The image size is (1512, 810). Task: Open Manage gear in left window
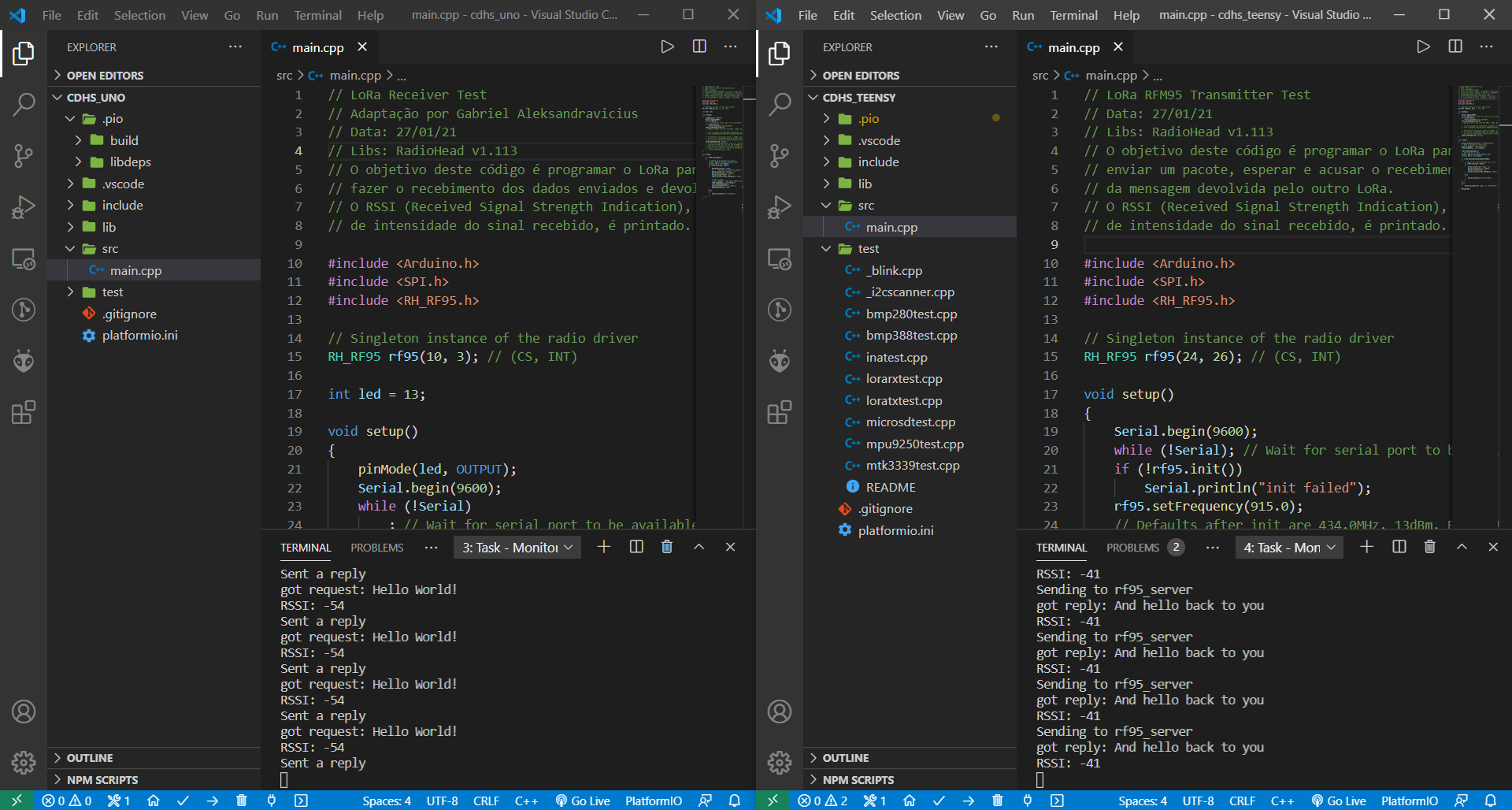(24, 762)
